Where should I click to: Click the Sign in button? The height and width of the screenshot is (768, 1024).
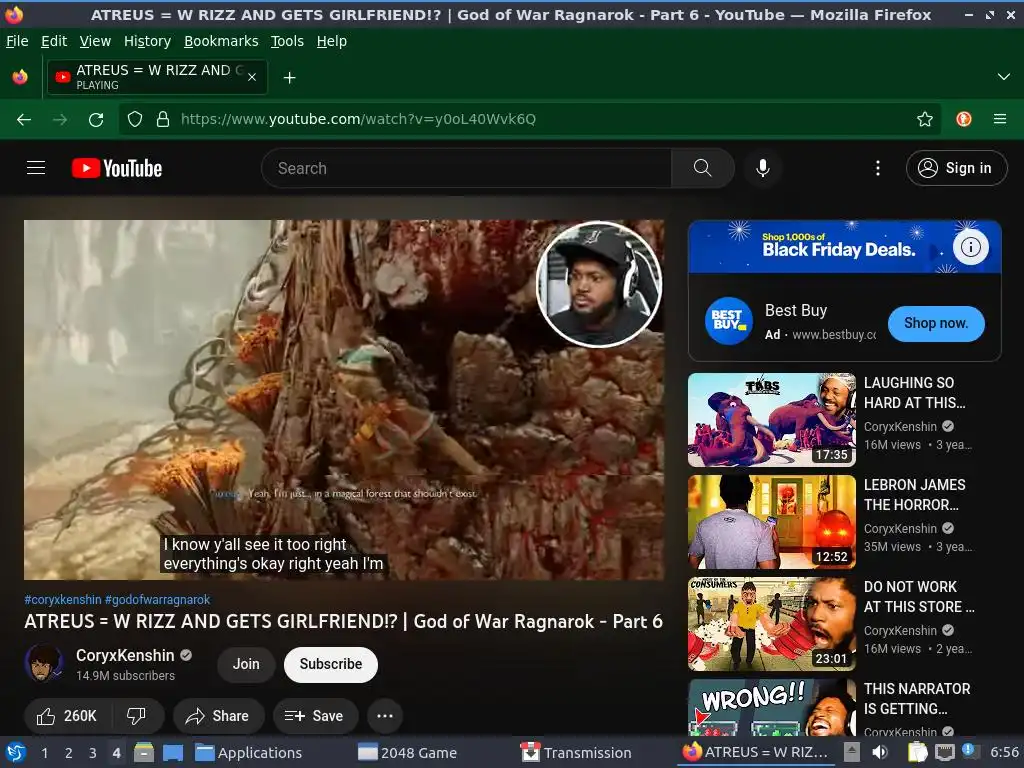pos(956,168)
